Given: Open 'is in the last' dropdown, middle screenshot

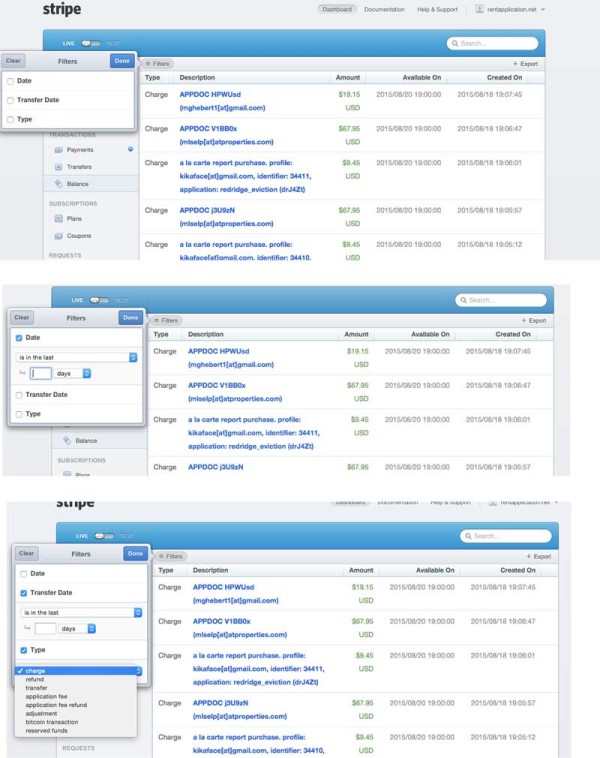Looking at the screenshot, I should 76,357.
